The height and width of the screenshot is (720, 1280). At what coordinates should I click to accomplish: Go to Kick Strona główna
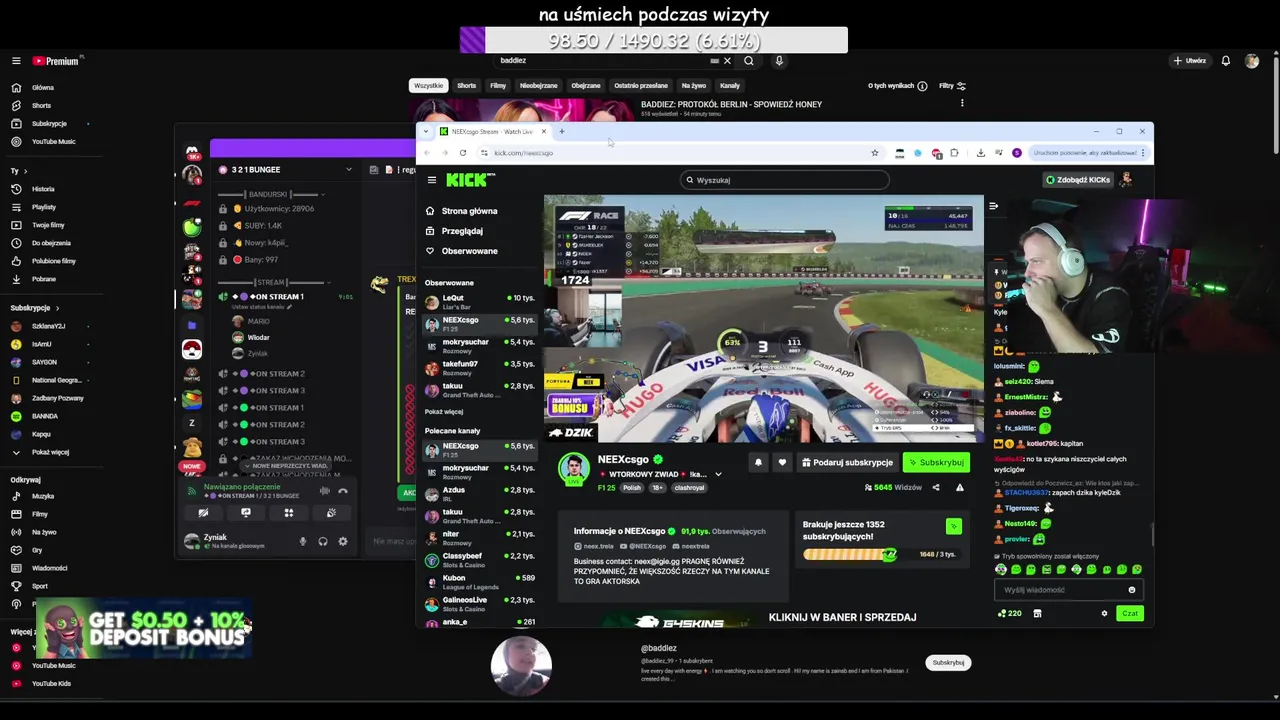point(462,211)
